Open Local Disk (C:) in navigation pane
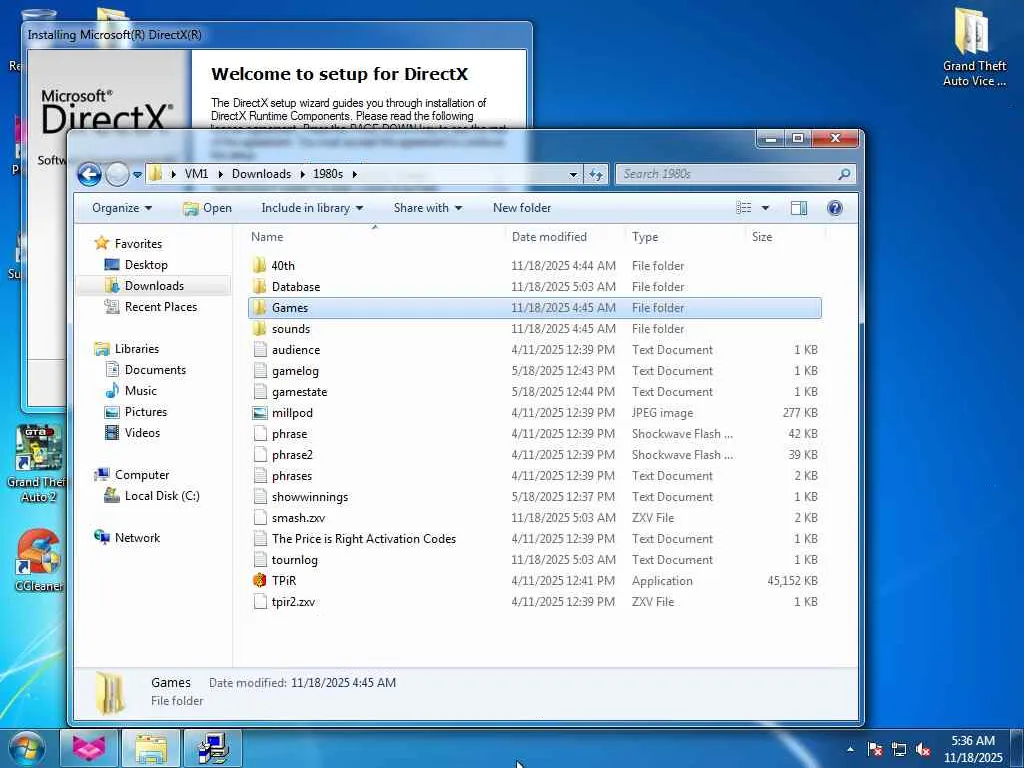The width and height of the screenshot is (1024, 768). [x=162, y=496]
